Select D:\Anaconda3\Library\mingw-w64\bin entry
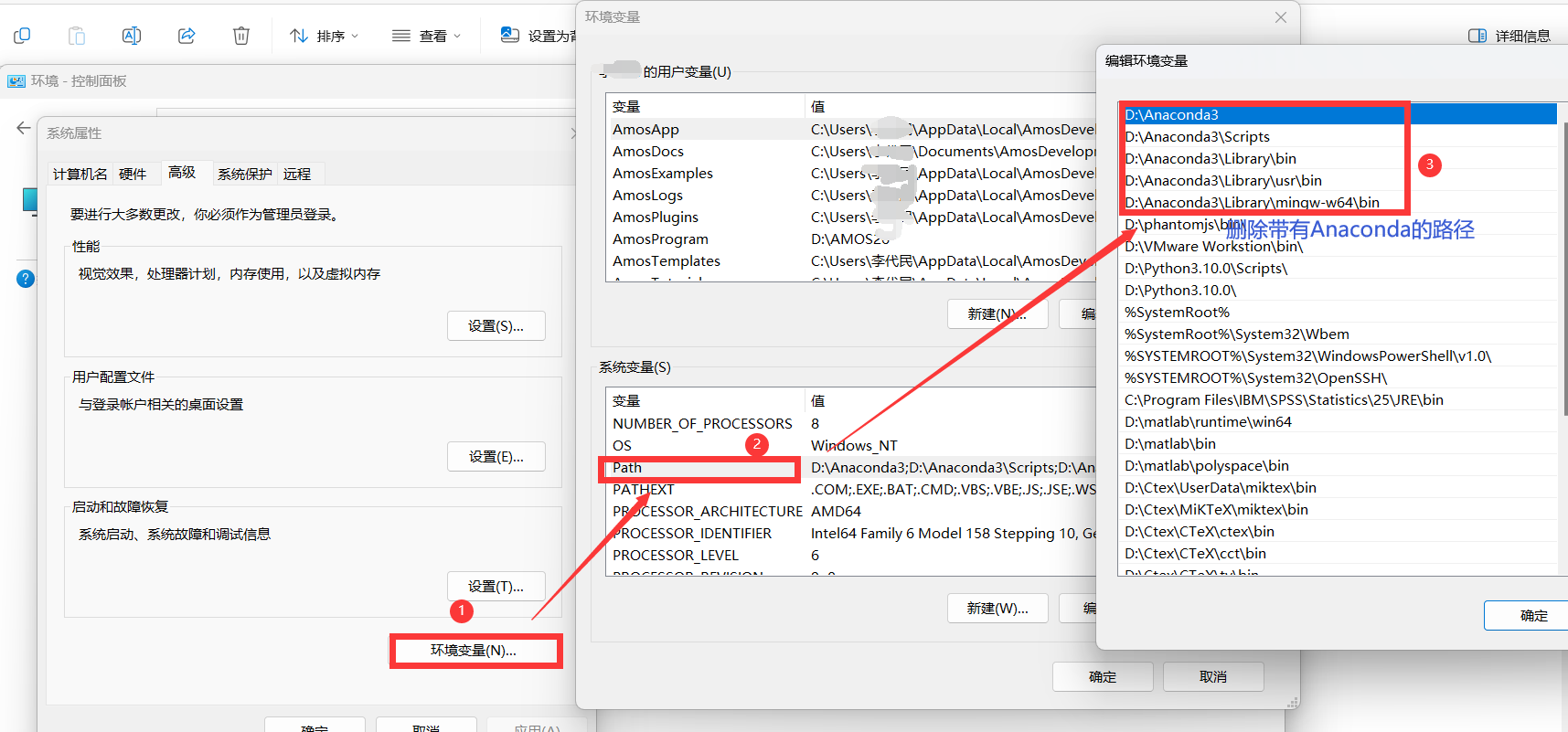The width and height of the screenshot is (1568, 732). (1339, 203)
